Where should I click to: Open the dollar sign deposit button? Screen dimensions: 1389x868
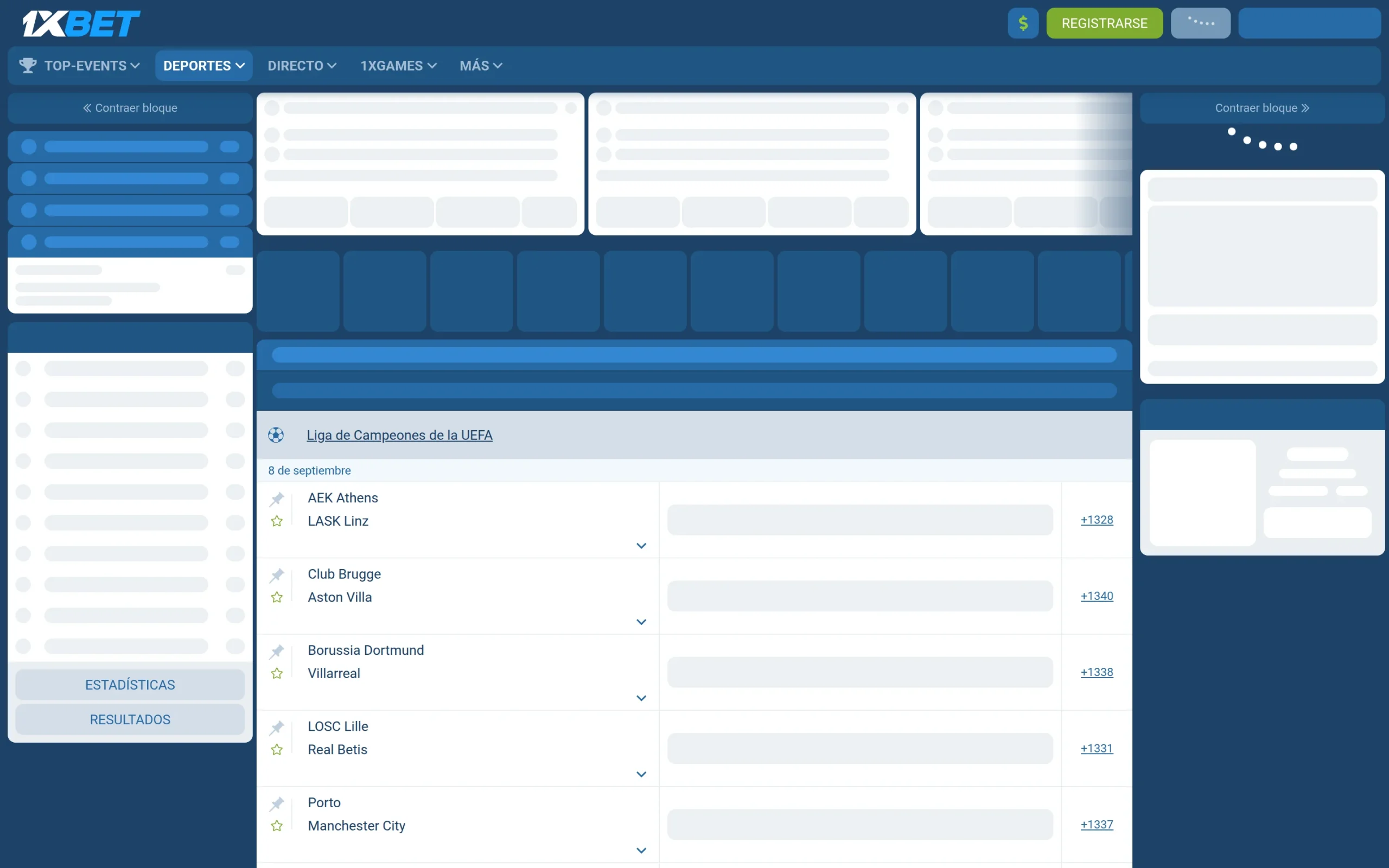coord(1023,23)
